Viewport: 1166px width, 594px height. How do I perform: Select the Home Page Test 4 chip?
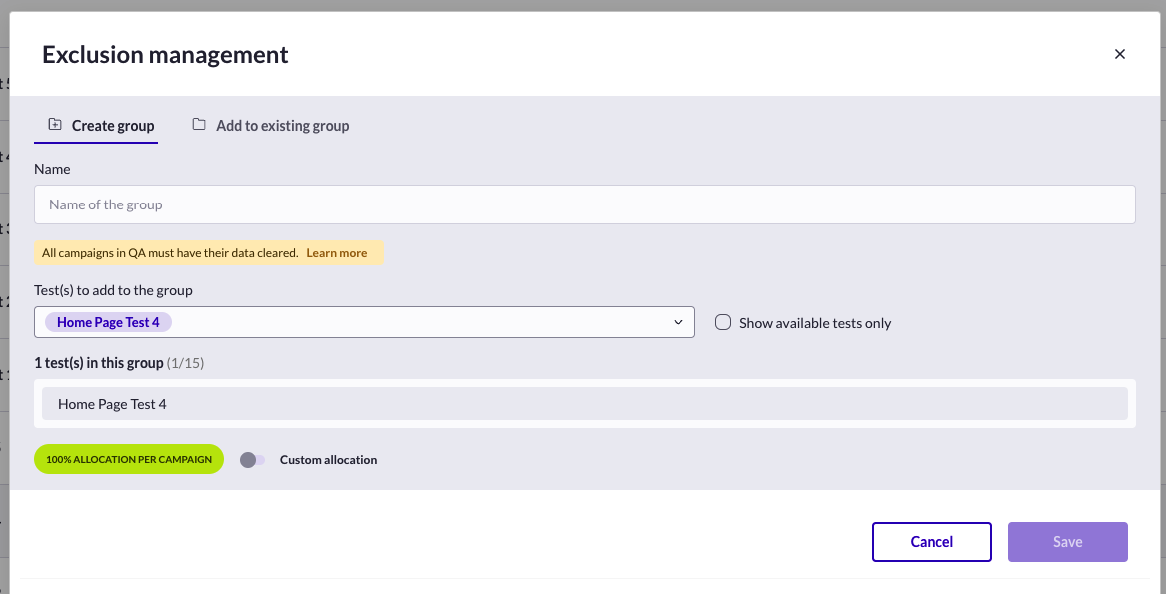point(109,322)
